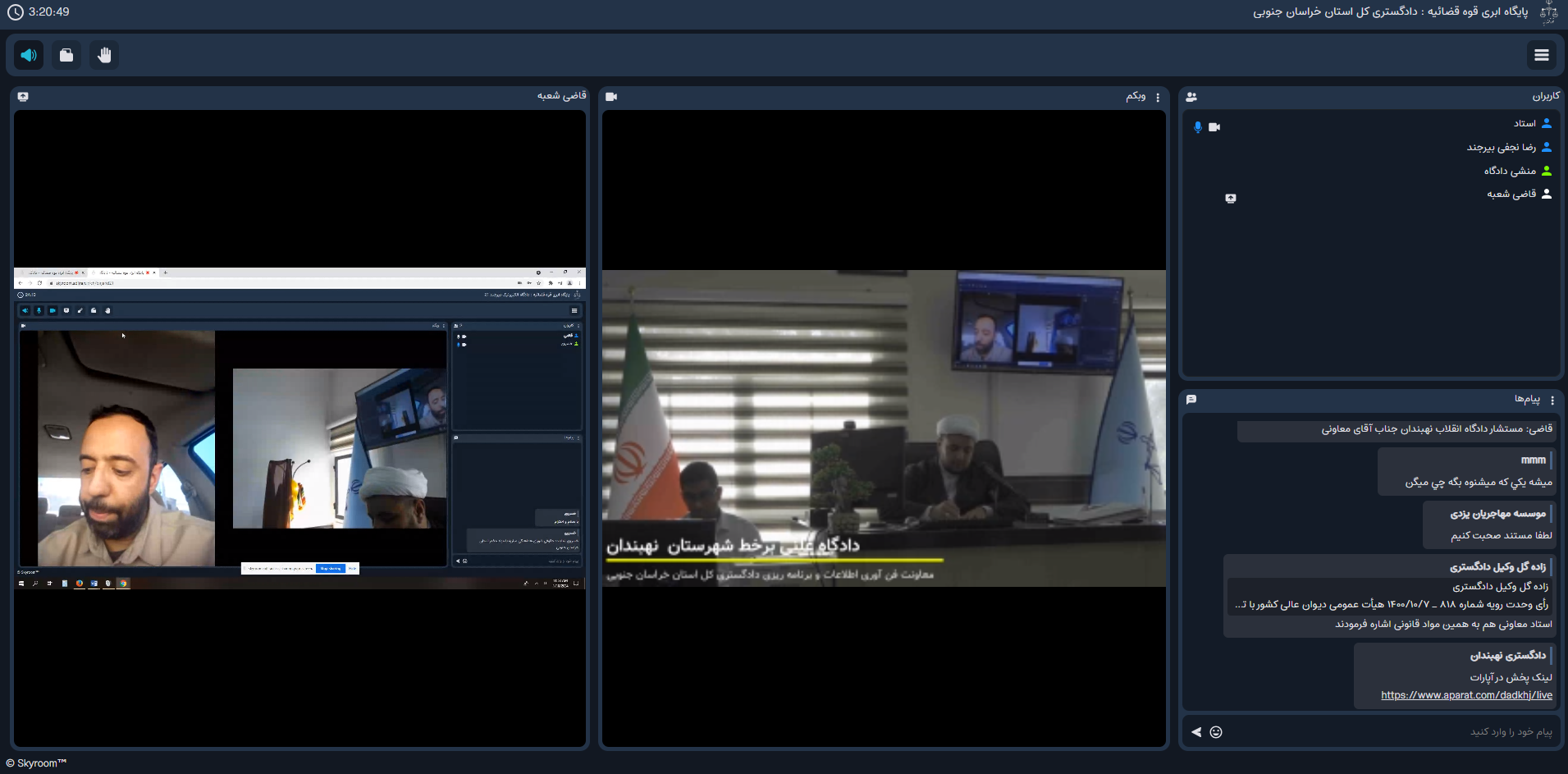Image resolution: width=1568 pixels, height=774 pixels.
Task: Open the aparat.com live stream link
Action: pyautogui.click(x=1466, y=695)
